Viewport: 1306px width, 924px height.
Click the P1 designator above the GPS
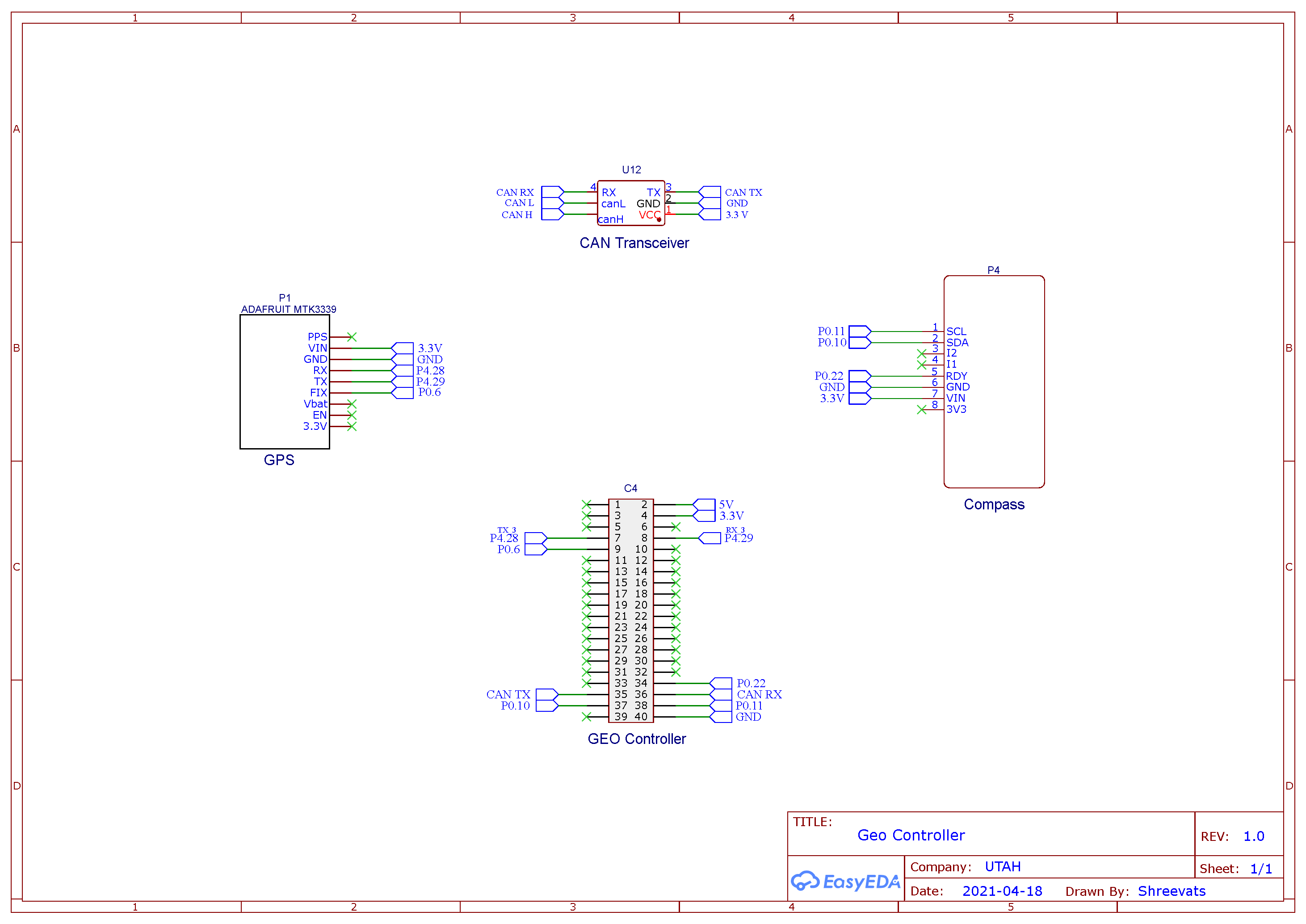285,298
